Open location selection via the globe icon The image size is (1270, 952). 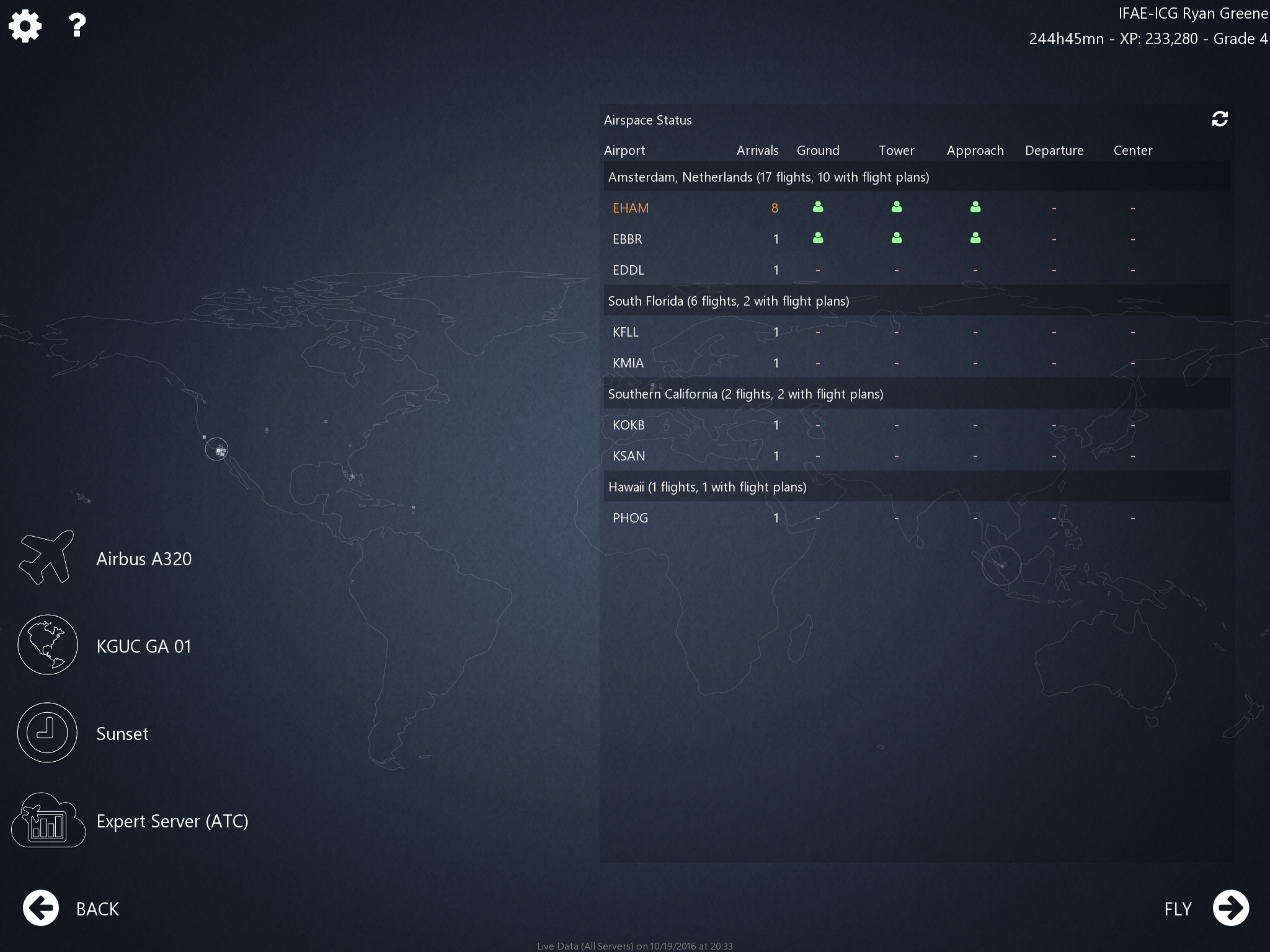click(x=47, y=645)
